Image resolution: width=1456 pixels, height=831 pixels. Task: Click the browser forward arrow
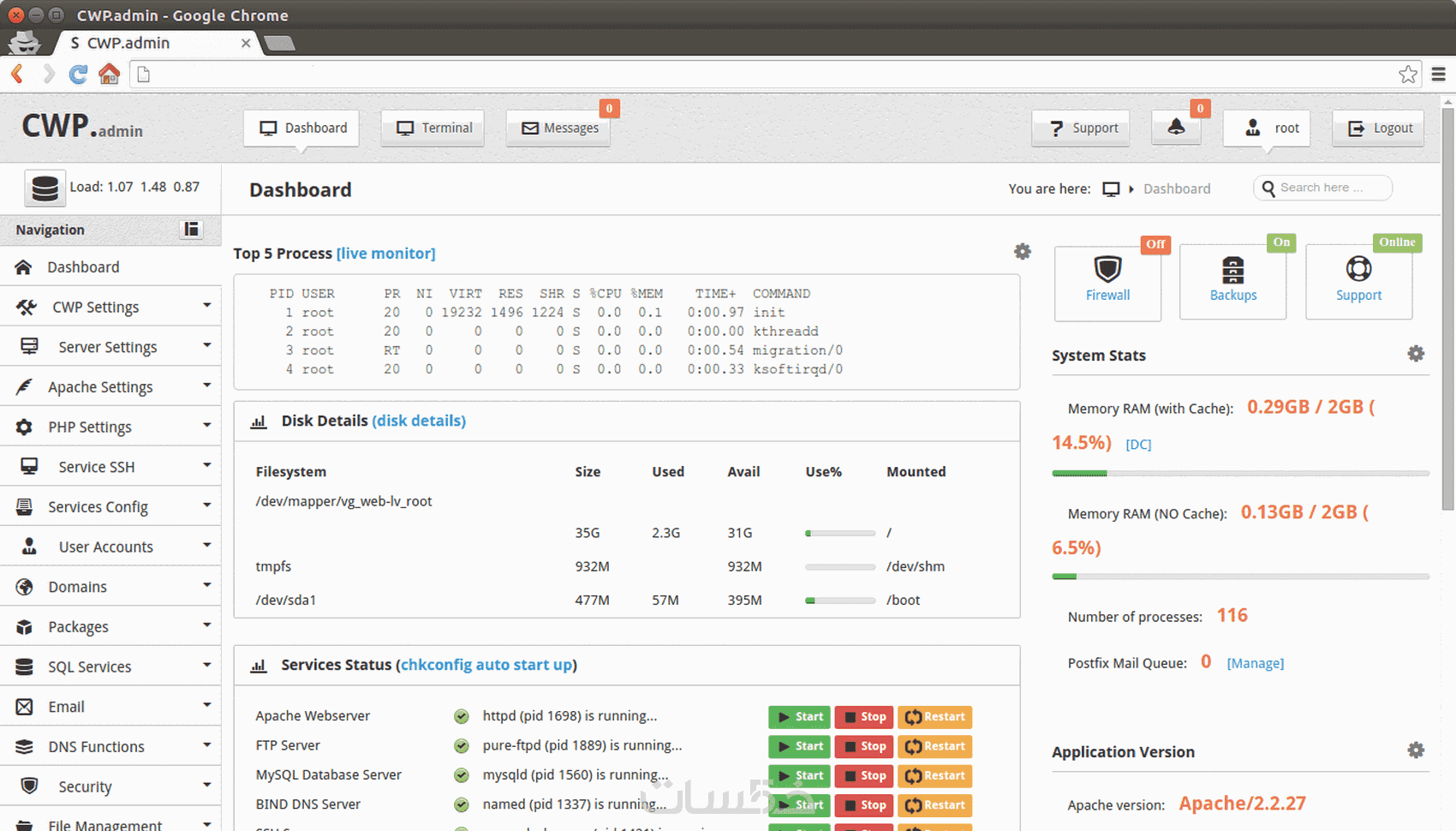48,75
